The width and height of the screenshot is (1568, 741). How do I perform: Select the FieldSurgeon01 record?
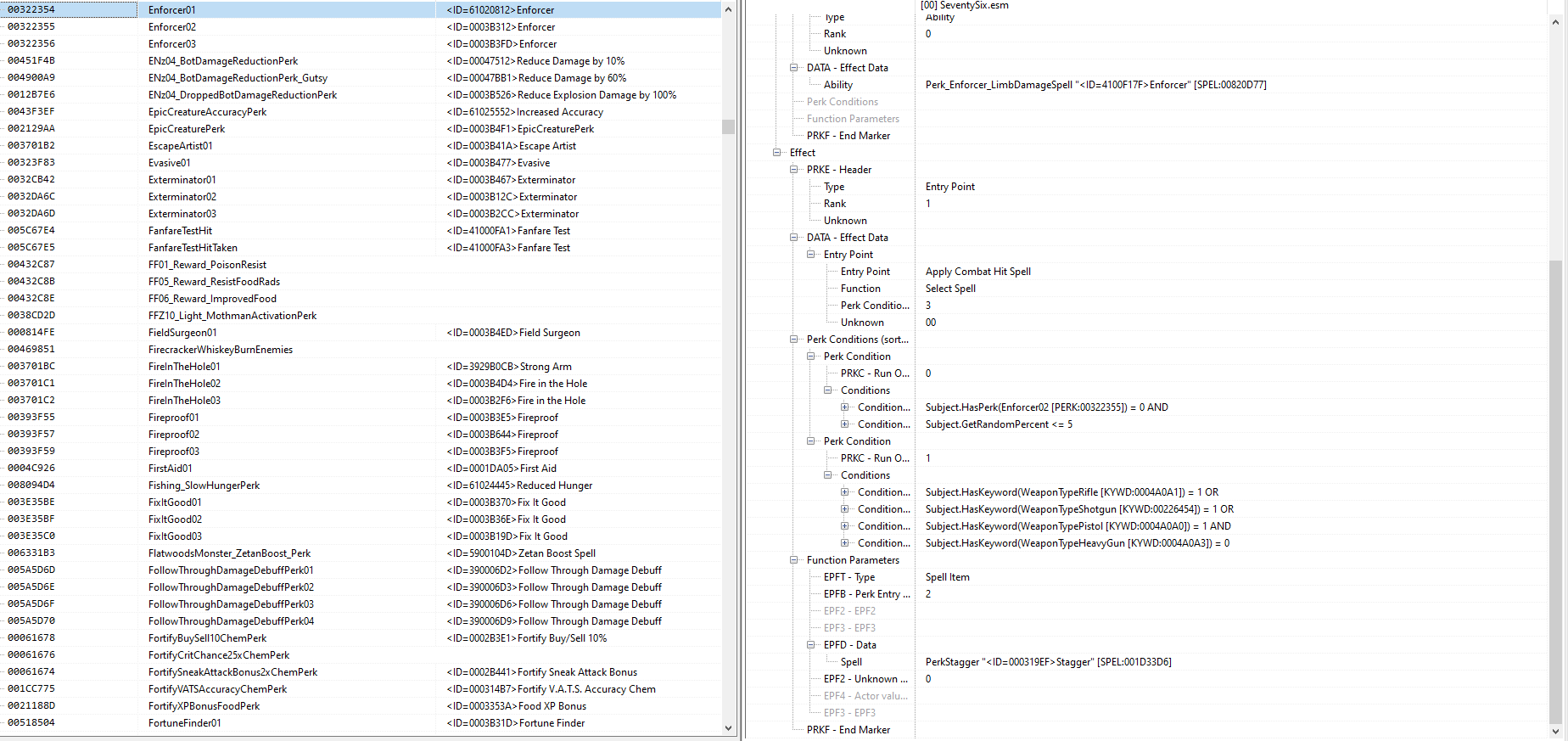click(x=361, y=333)
